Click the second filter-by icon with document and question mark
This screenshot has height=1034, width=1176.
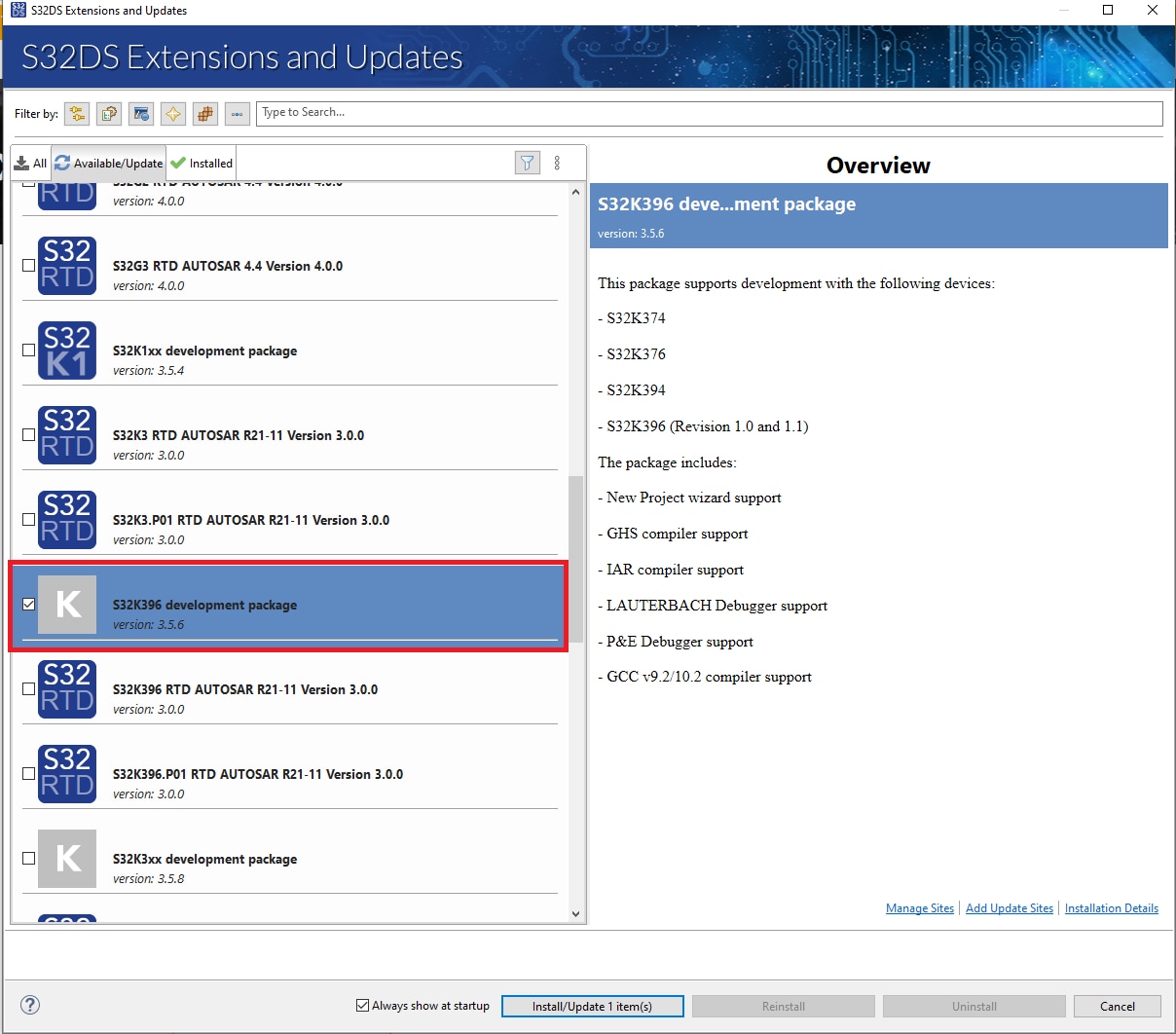pos(109,114)
